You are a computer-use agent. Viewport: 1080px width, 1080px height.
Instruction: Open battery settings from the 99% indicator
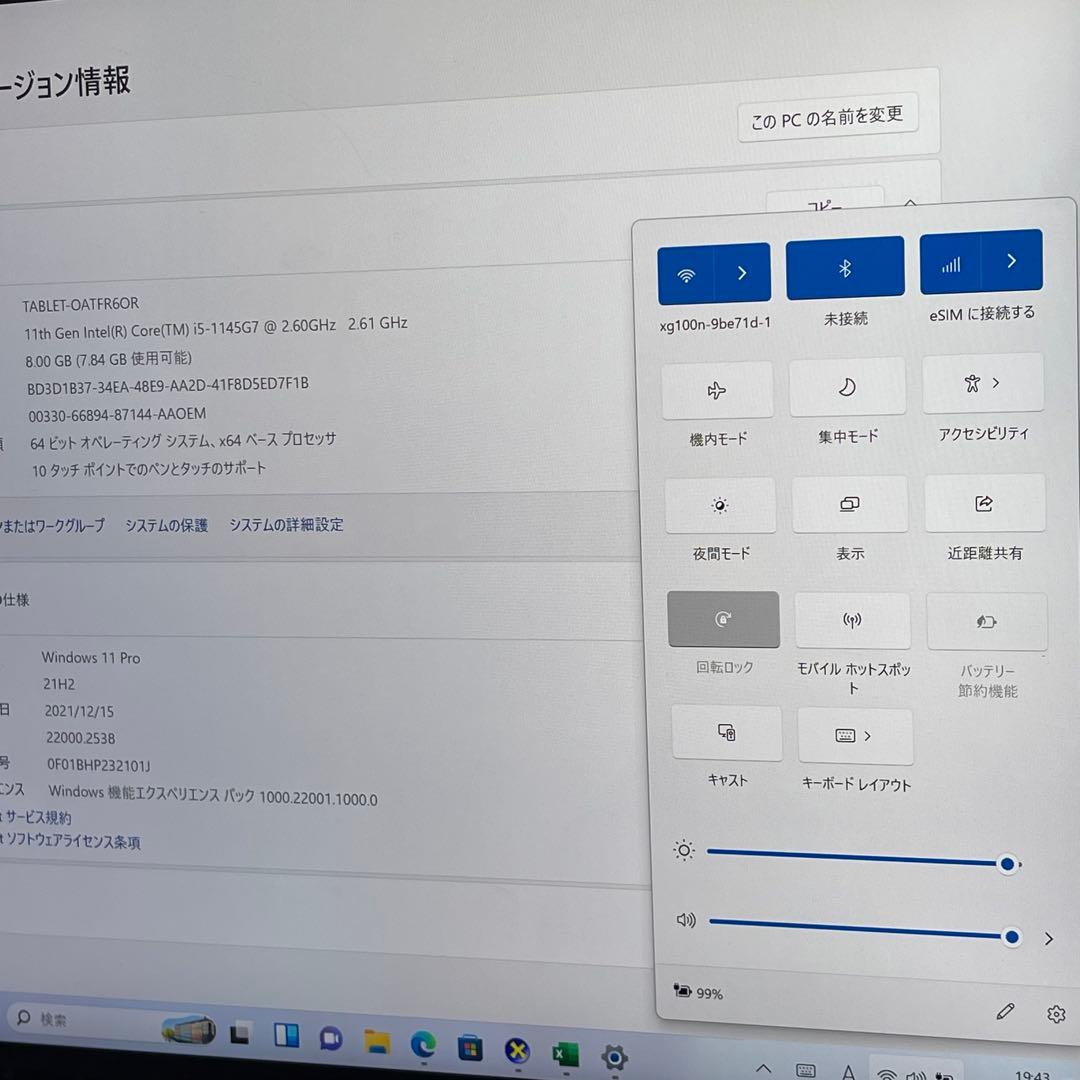click(698, 993)
